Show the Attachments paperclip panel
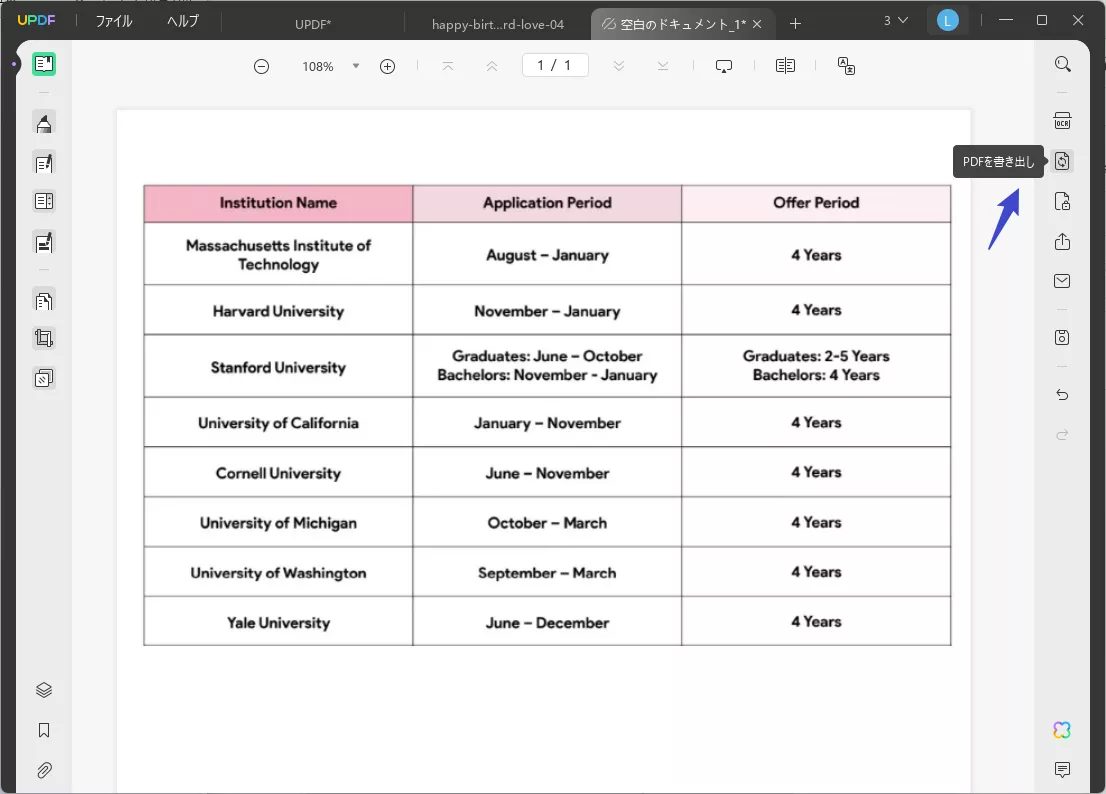This screenshot has width=1106, height=794. tap(44, 770)
